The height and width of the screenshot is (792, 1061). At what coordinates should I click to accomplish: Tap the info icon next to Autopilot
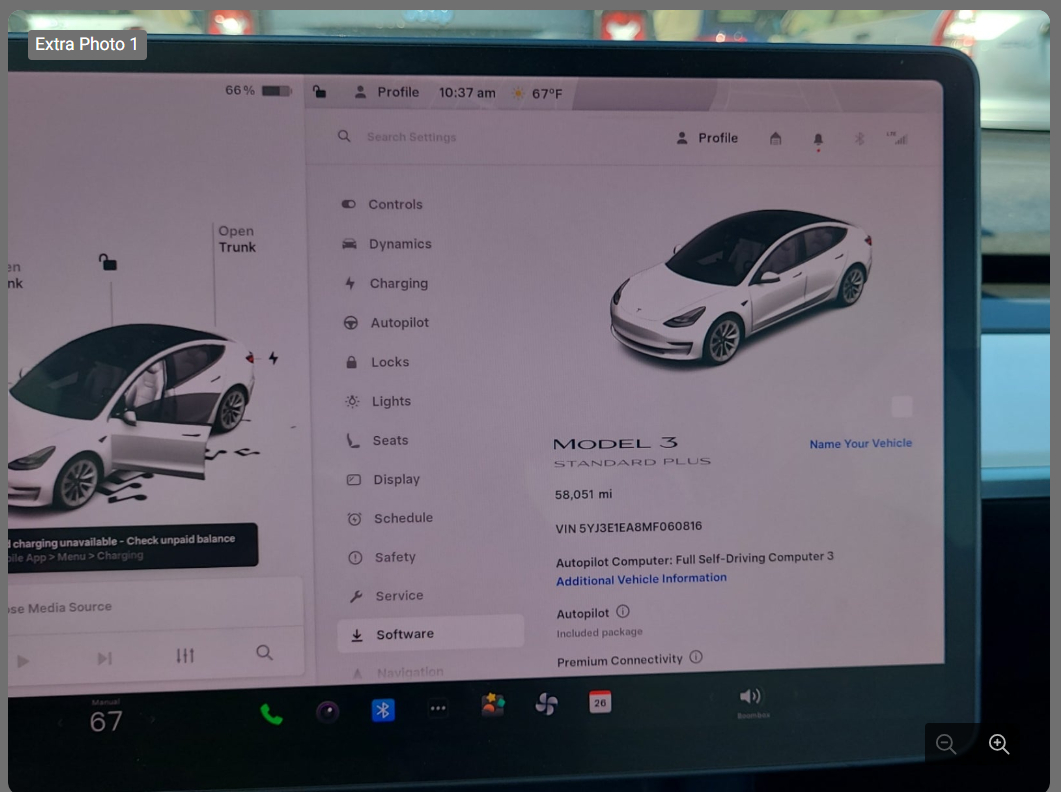tap(623, 611)
